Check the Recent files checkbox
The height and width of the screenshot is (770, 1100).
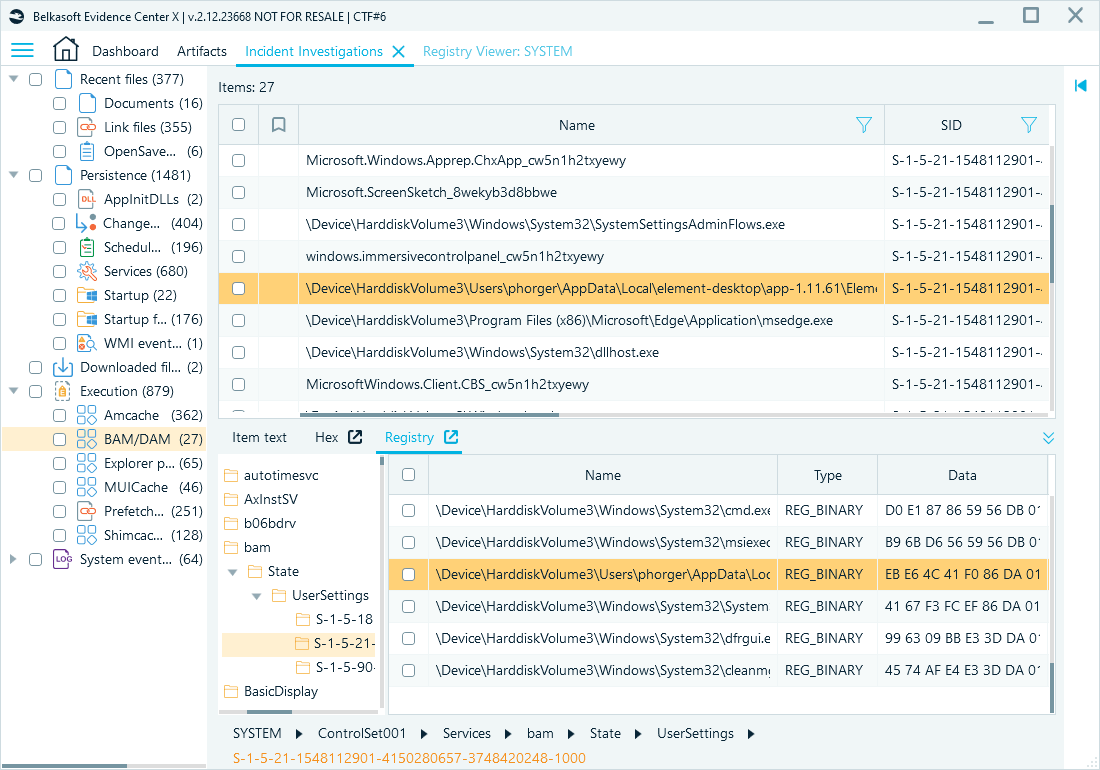point(36,79)
